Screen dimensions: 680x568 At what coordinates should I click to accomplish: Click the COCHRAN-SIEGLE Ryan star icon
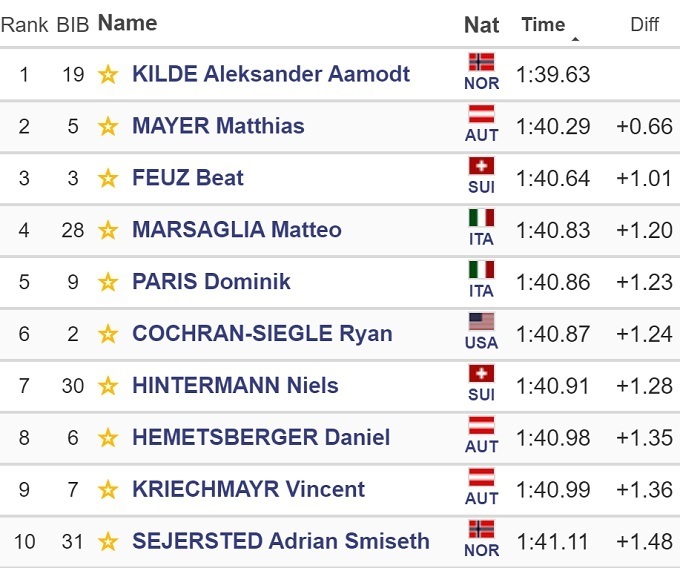[x=108, y=334]
